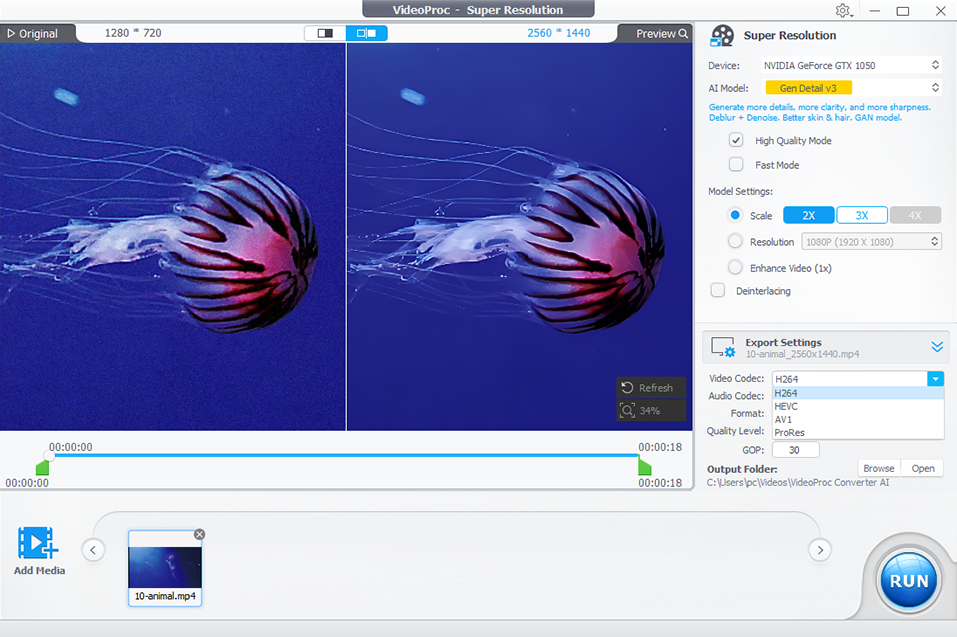The image size is (957, 637).
Task: Click the right green trim marker
Action: 644,468
